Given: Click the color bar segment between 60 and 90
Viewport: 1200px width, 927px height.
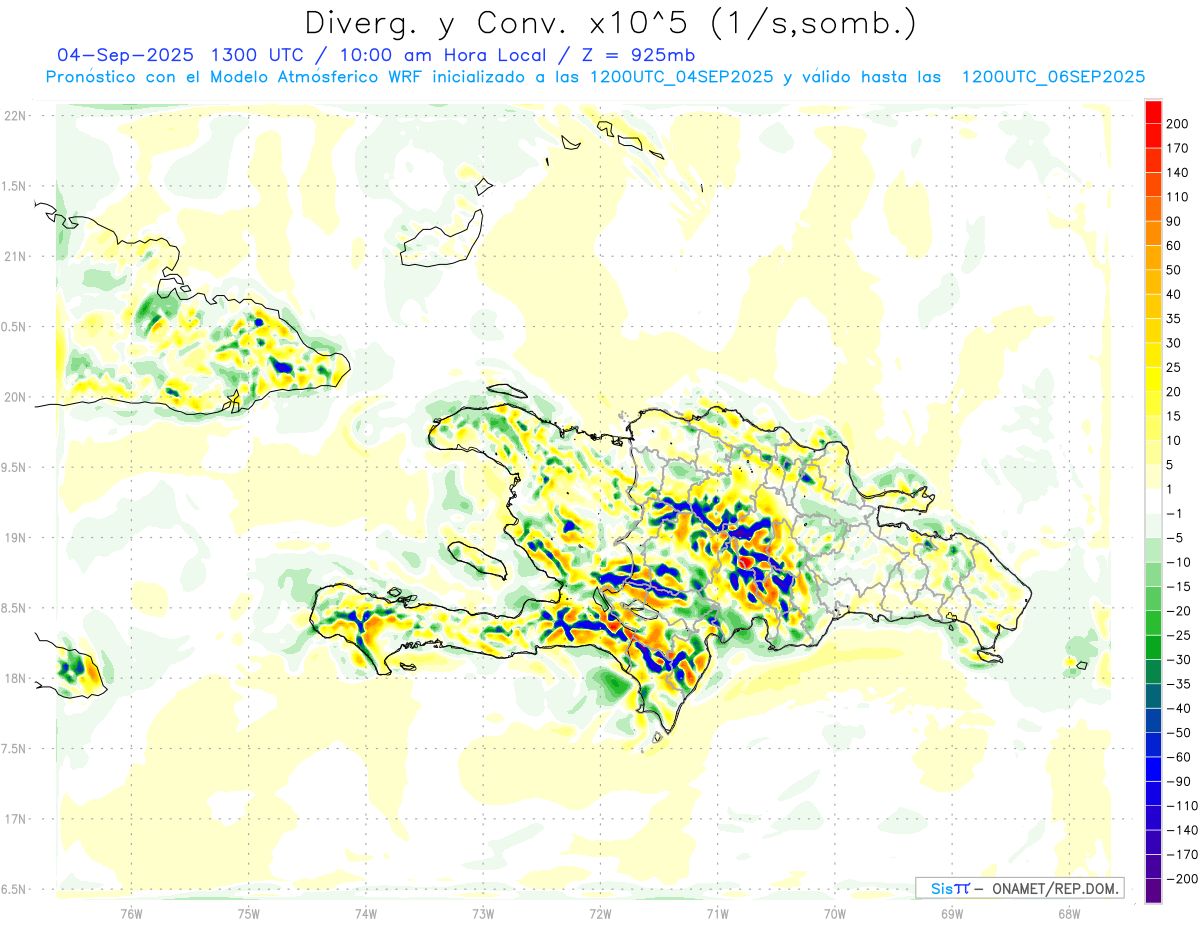Looking at the screenshot, I should coord(1153,232).
